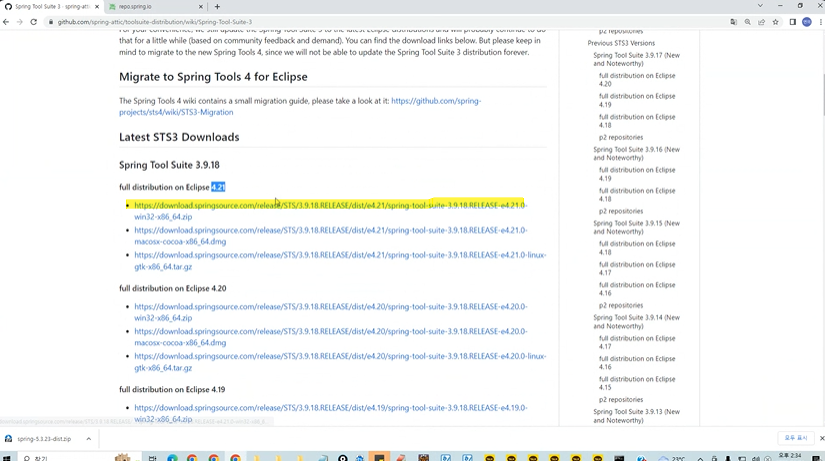Reload the GitHub wiki page
This screenshot has height=461, width=825.
[x=34, y=22]
